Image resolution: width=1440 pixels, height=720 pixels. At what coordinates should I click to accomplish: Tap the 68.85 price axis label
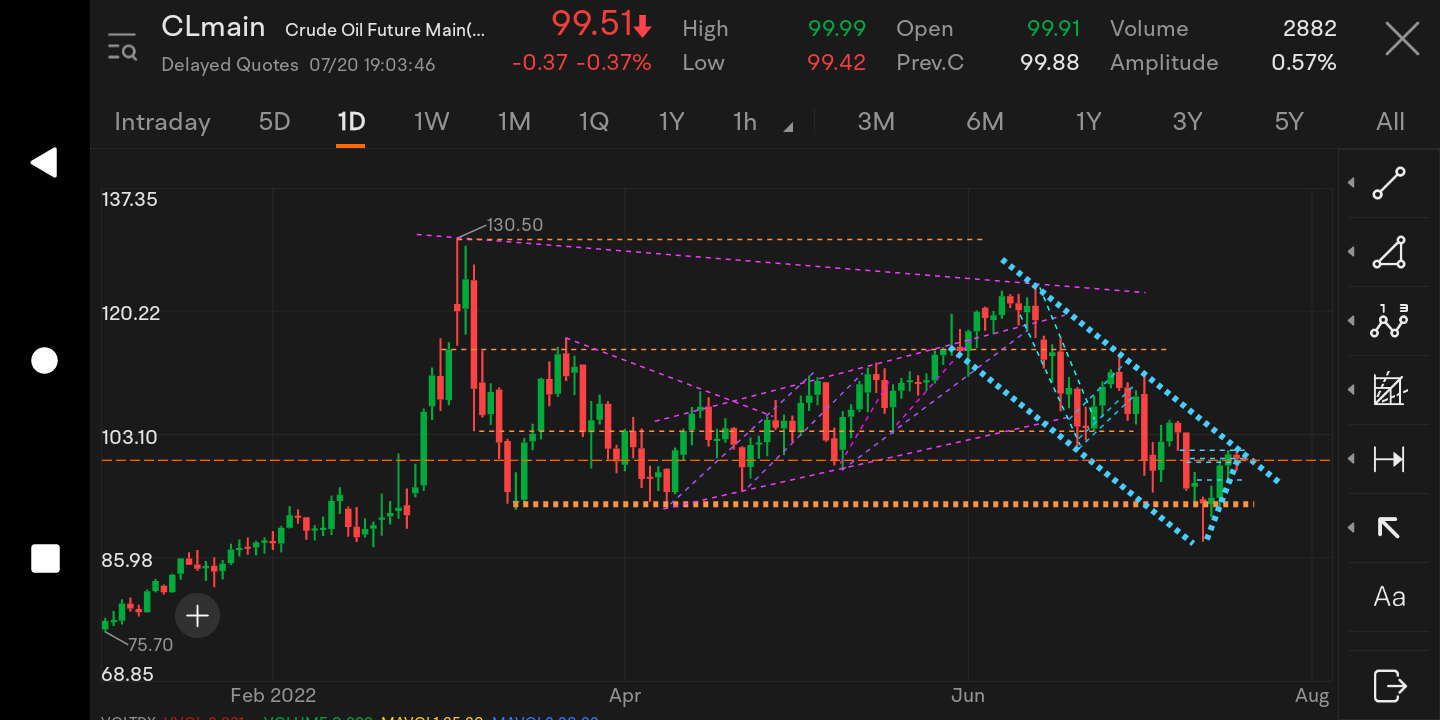[x=127, y=675]
